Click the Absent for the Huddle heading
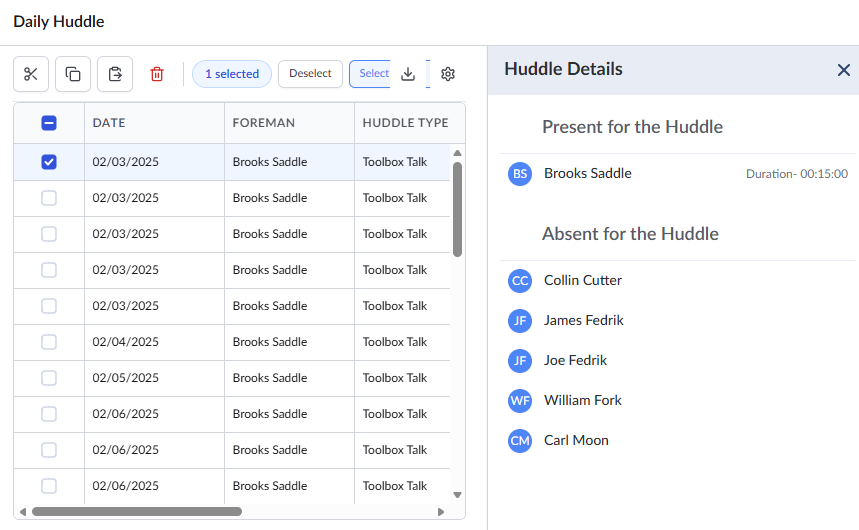This screenshot has width=859, height=530. point(630,234)
